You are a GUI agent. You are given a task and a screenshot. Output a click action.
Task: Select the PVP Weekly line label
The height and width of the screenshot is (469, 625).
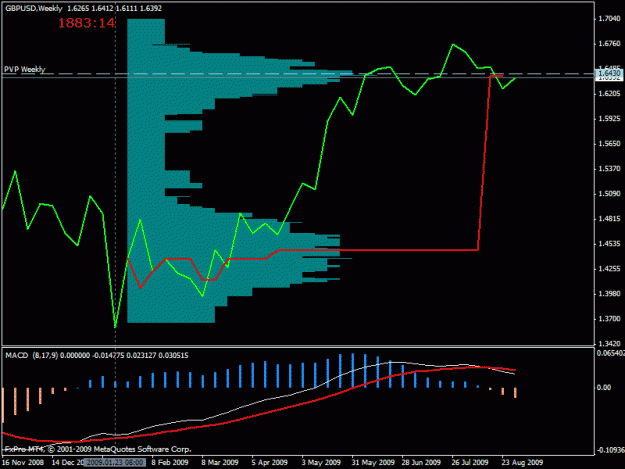coord(25,69)
